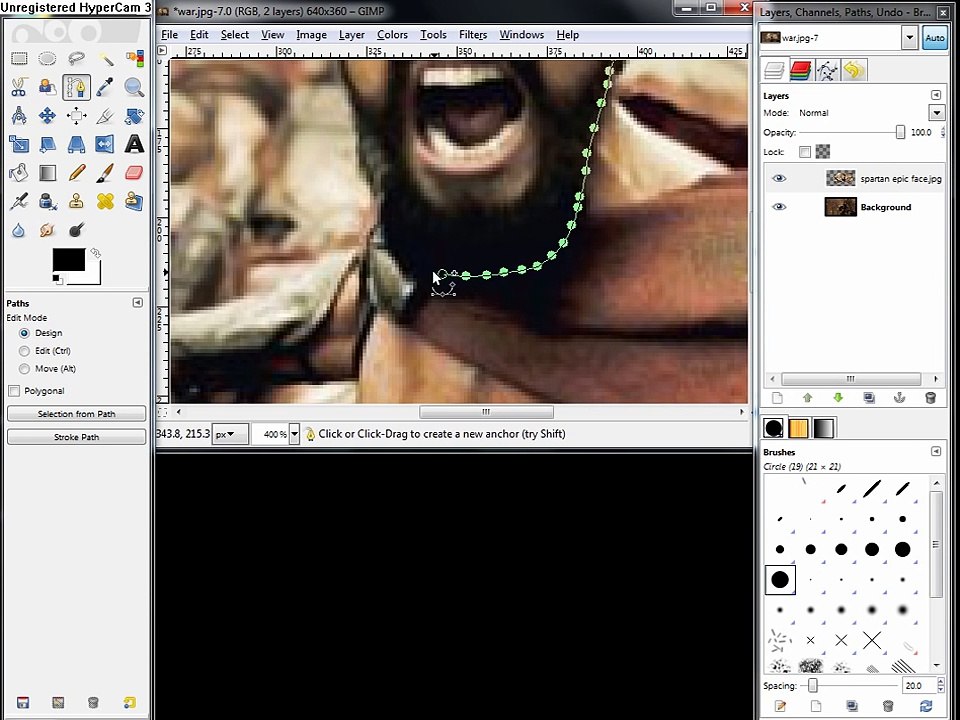Select the Paintbrush tool

coord(105,173)
